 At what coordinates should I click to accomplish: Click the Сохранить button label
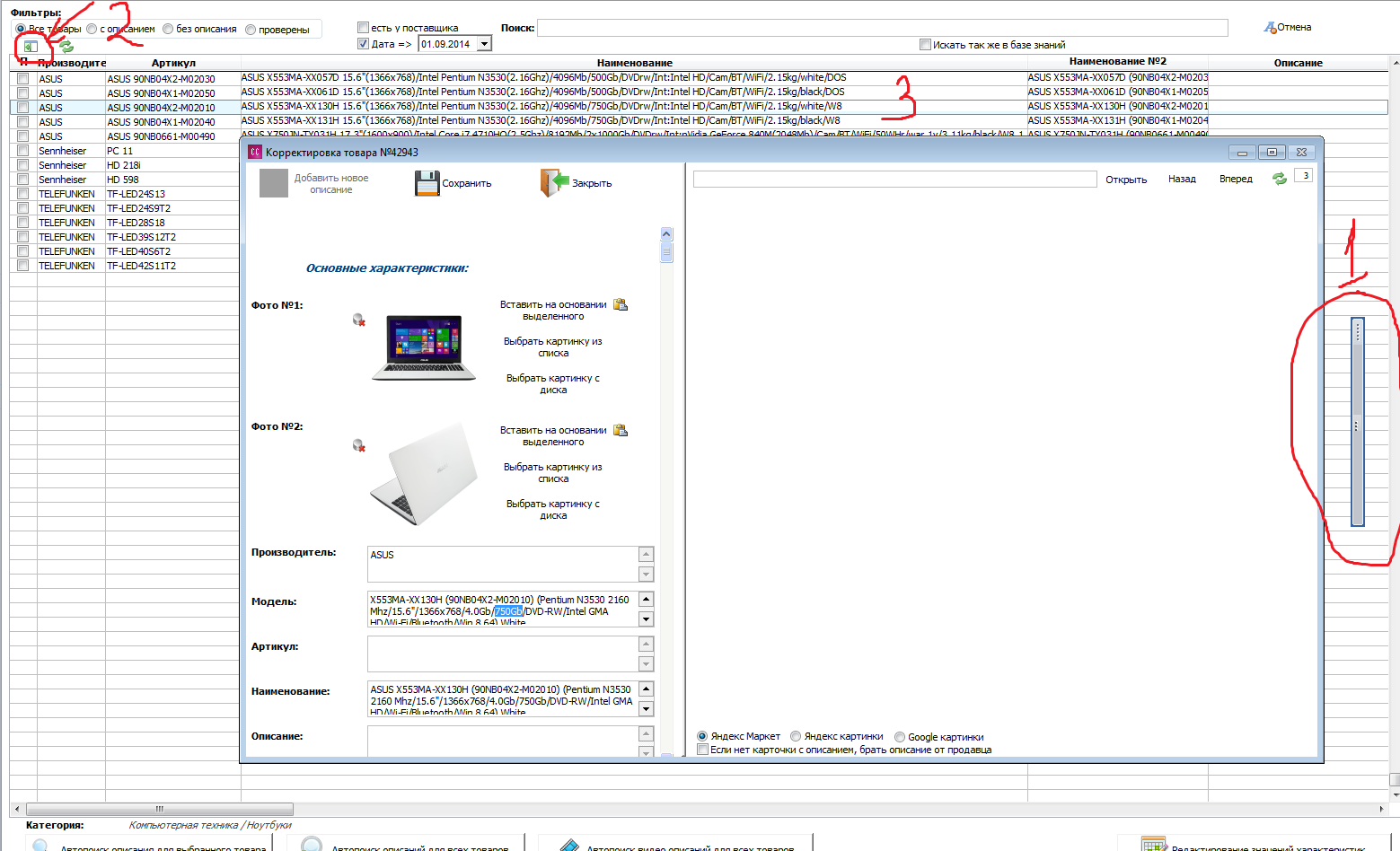(x=466, y=183)
